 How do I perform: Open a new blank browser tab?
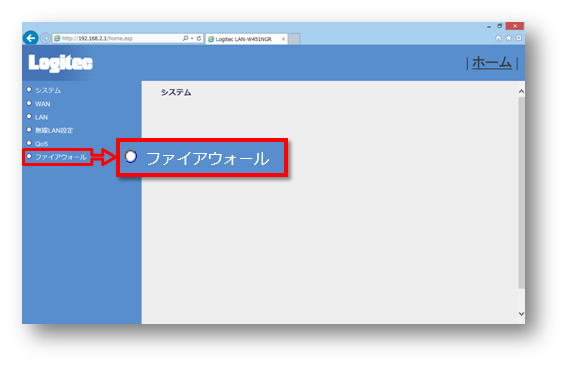[294, 39]
